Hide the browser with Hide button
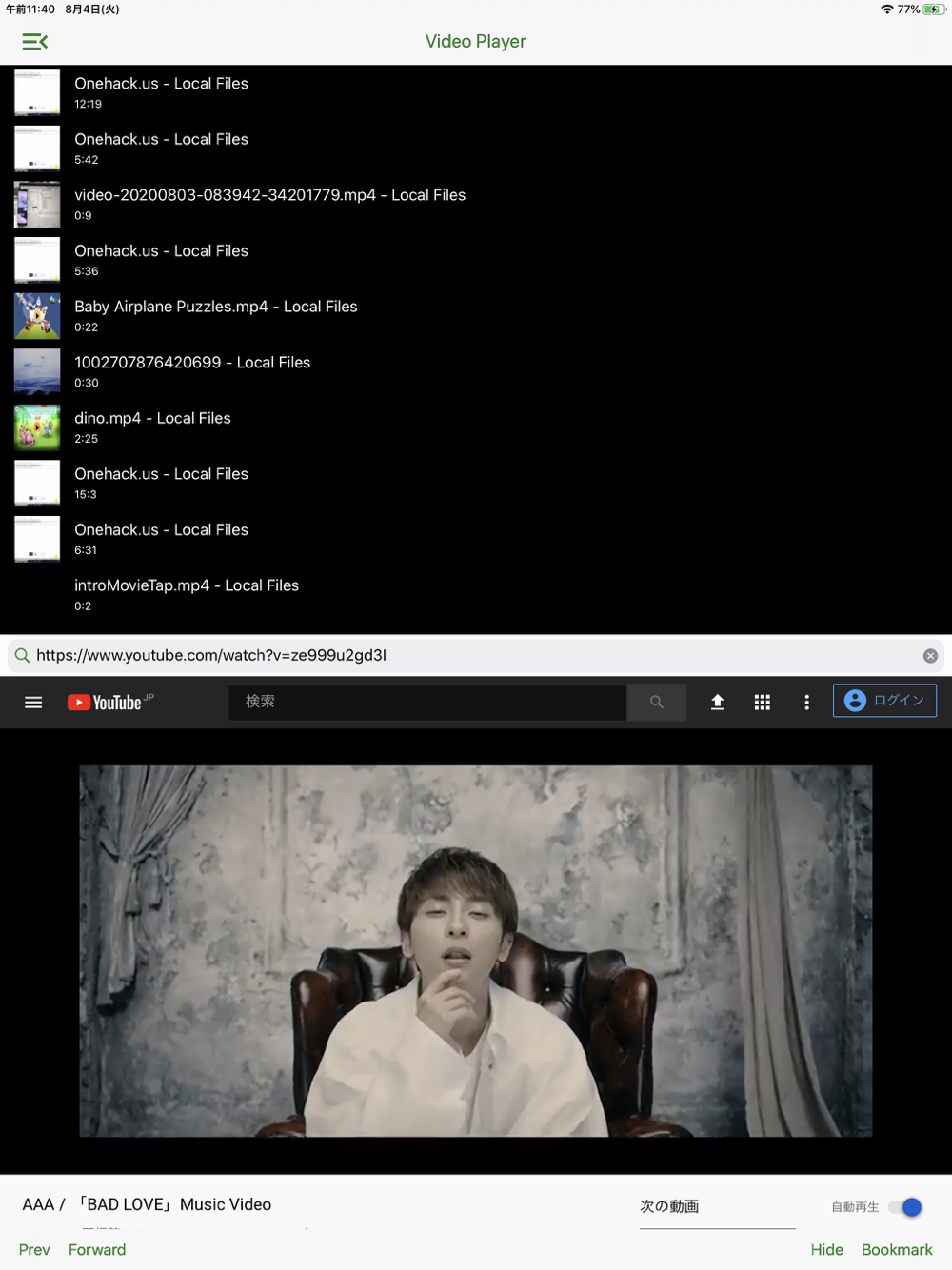 click(x=826, y=1250)
